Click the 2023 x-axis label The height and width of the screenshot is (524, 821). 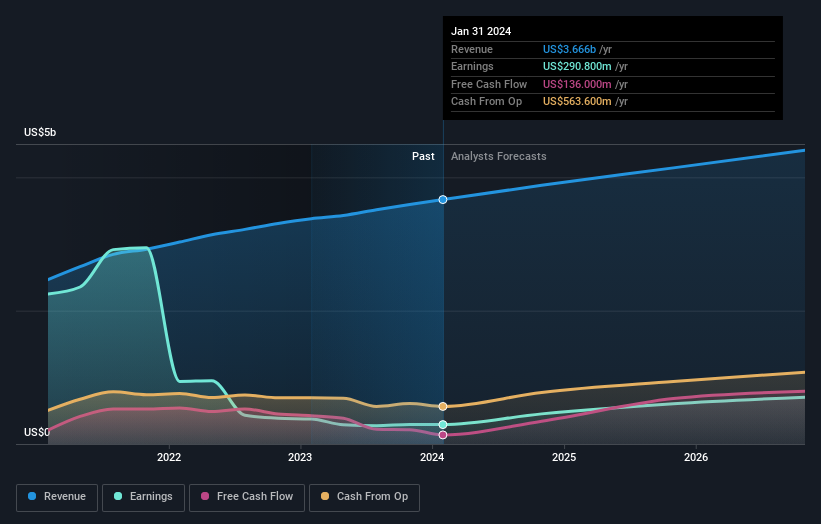pos(300,458)
